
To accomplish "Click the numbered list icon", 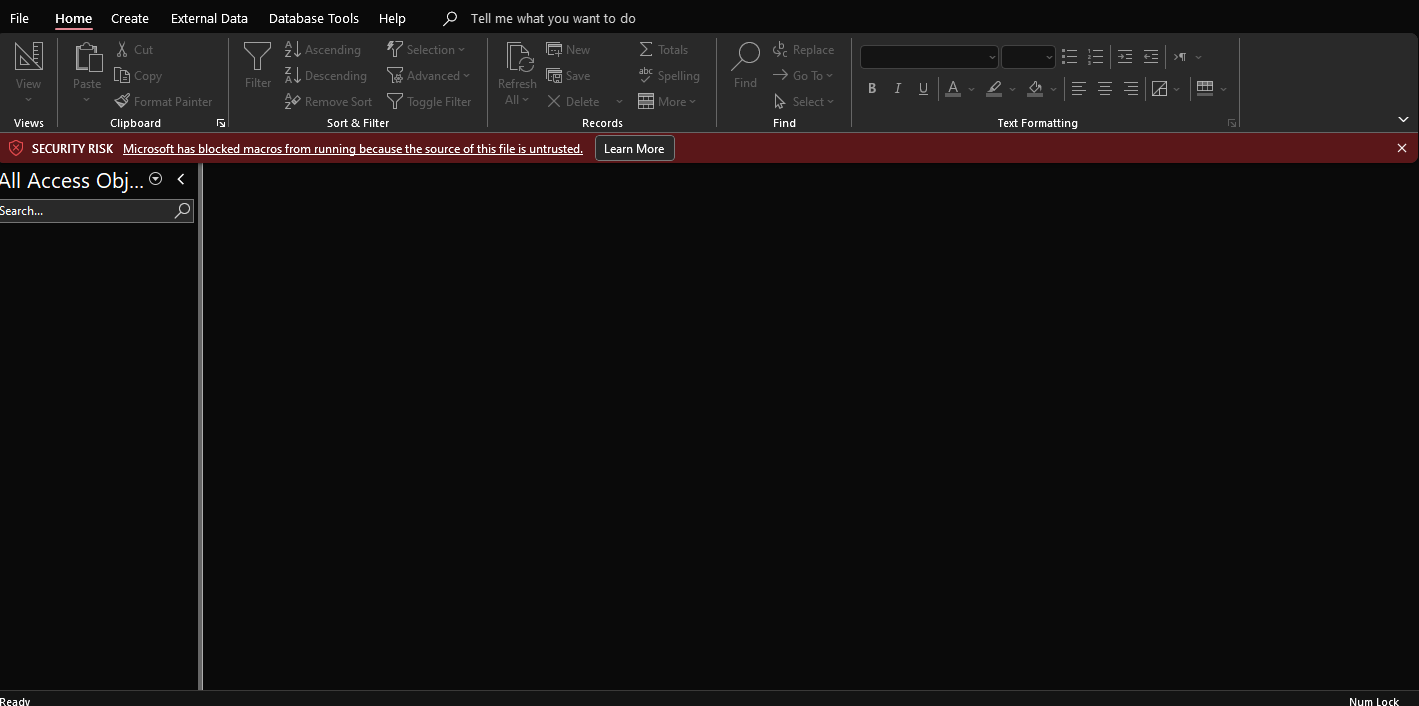I will point(1095,56).
